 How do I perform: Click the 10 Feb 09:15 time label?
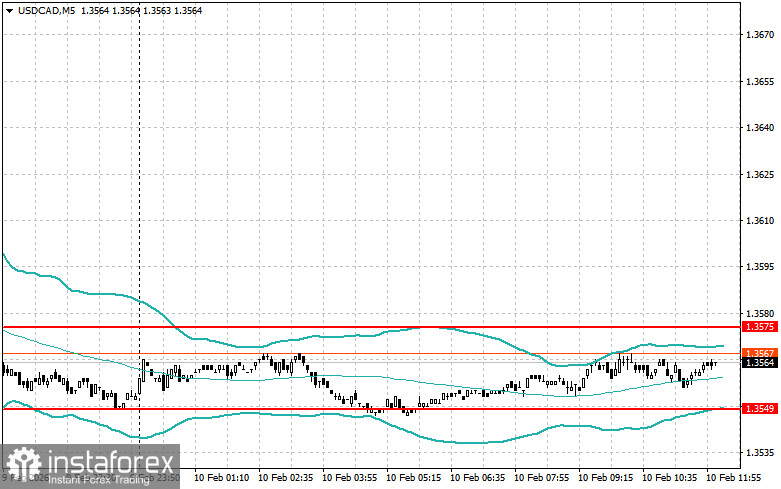point(606,478)
